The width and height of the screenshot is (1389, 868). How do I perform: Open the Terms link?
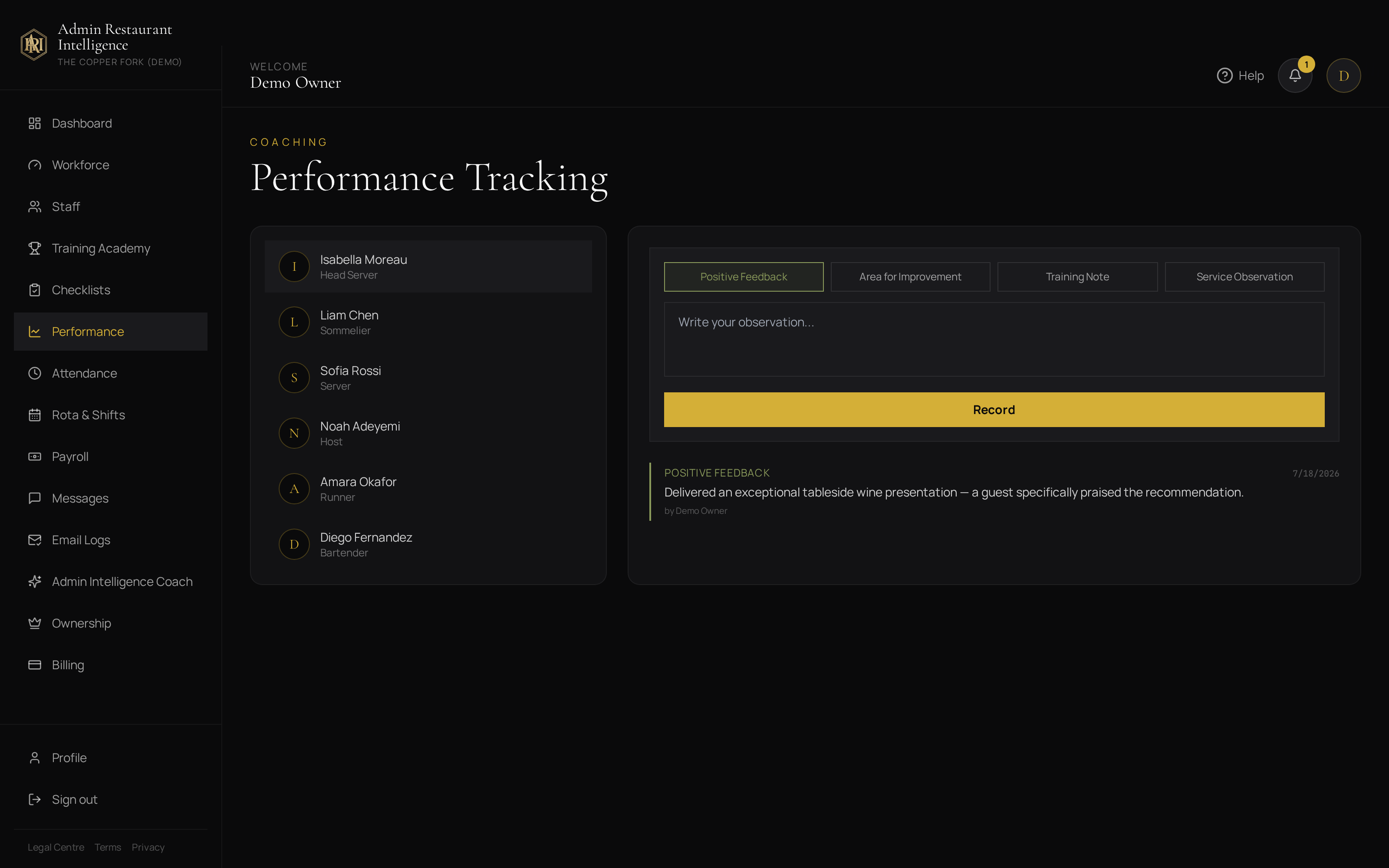click(108, 847)
